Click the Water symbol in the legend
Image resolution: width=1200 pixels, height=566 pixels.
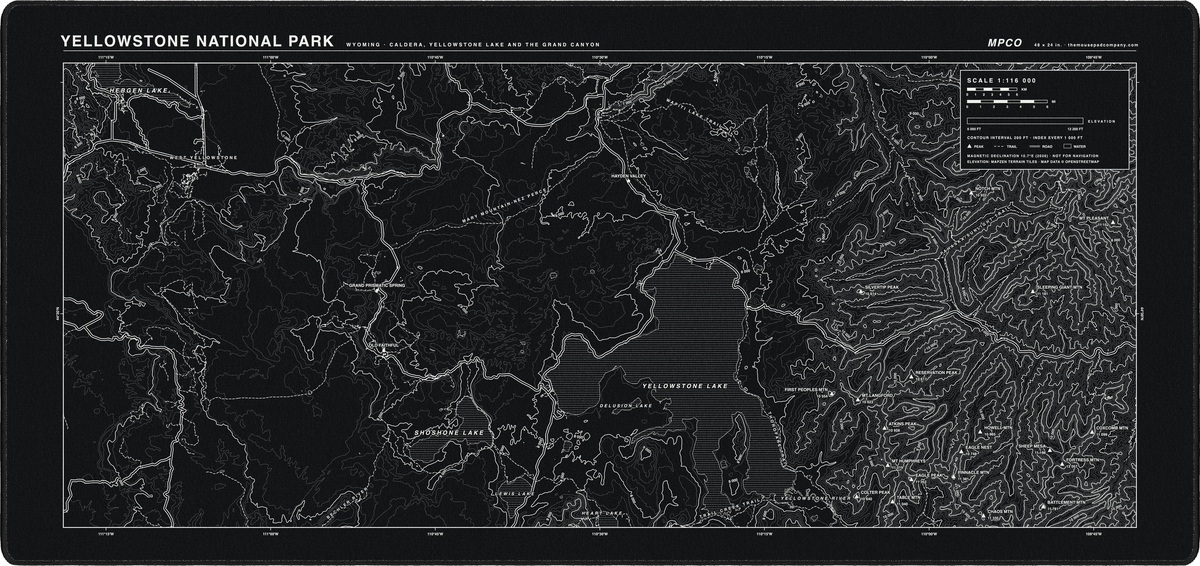point(1067,146)
